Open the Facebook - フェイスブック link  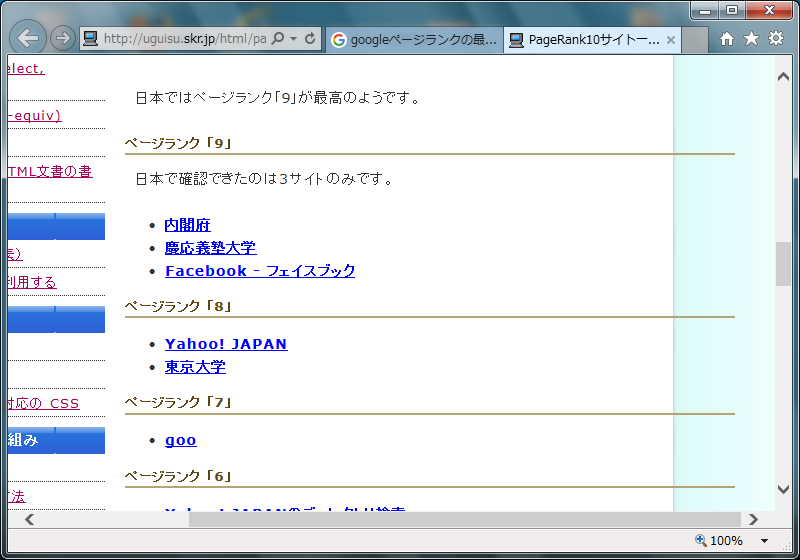pyautogui.click(x=260, y=271)
